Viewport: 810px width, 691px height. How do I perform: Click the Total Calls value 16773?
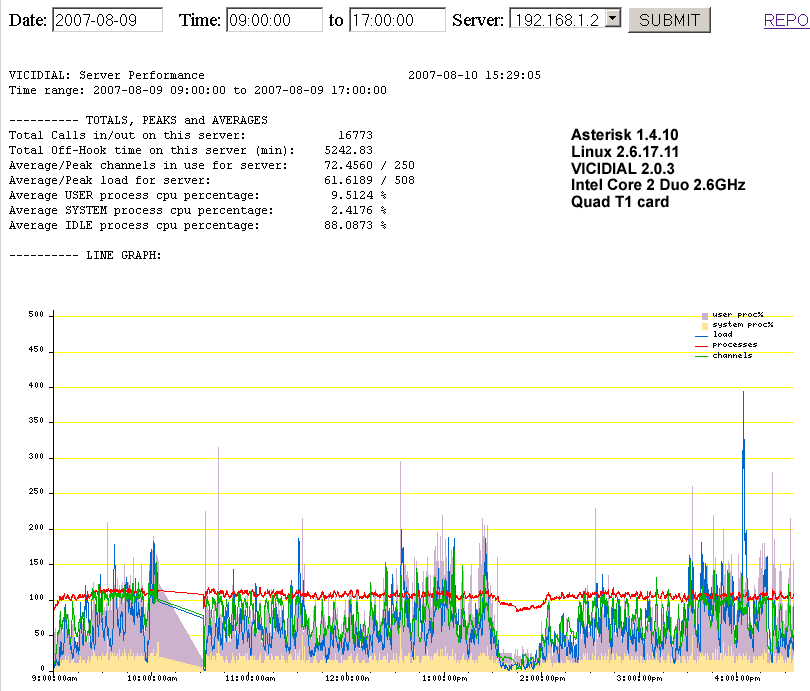point(355,135)
